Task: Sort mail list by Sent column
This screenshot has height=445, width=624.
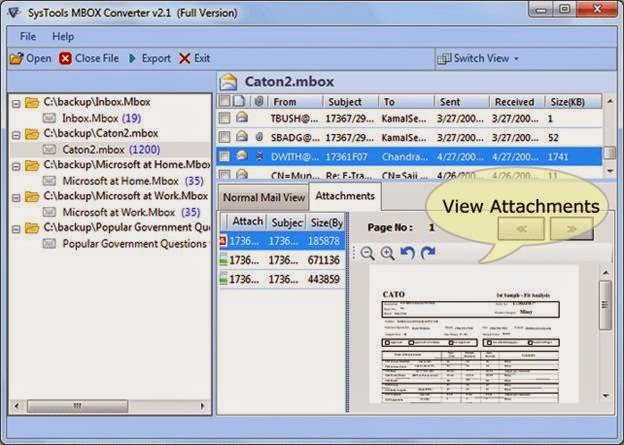Action: pos(462,102)
